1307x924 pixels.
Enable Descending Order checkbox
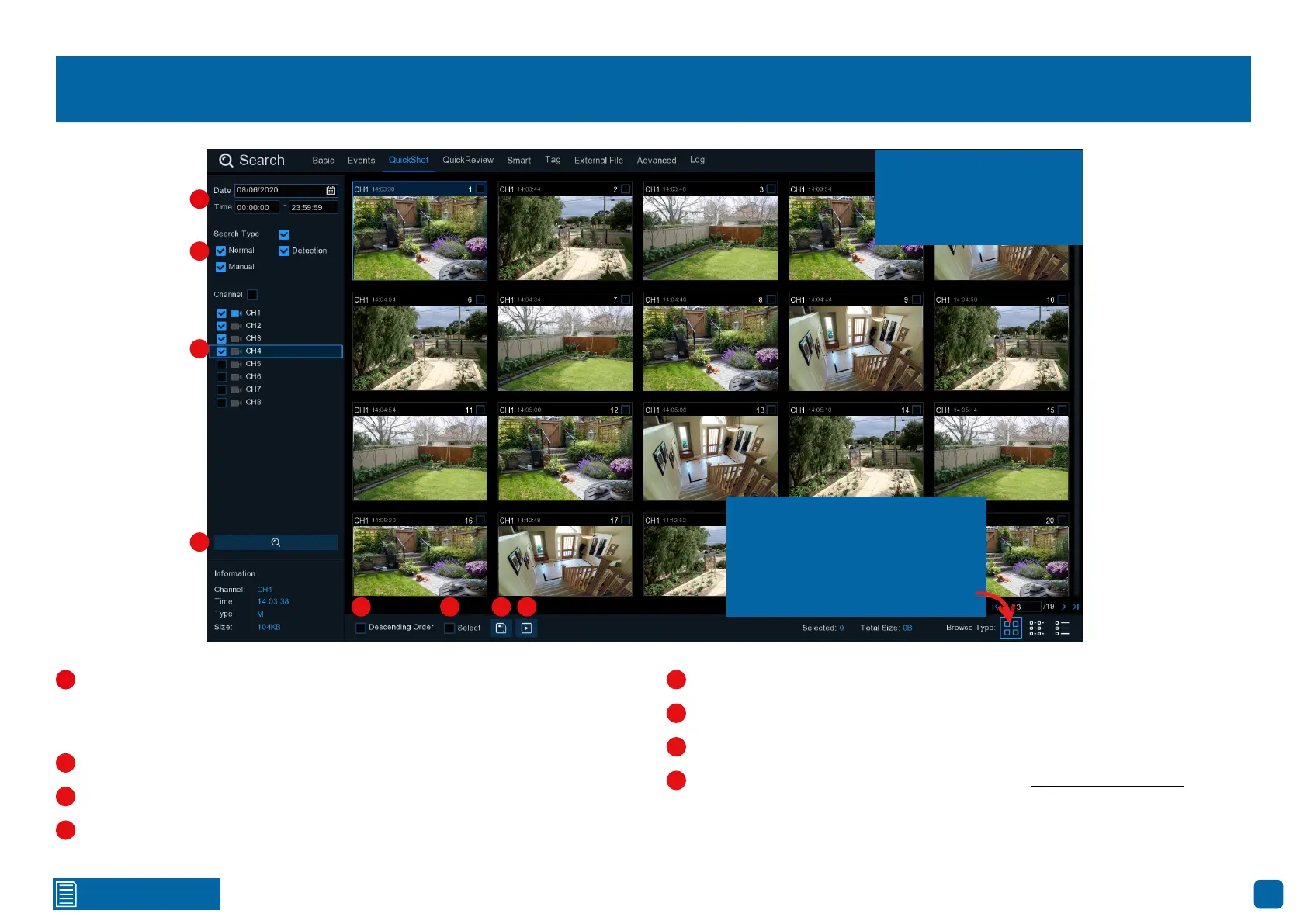[361, 628]
